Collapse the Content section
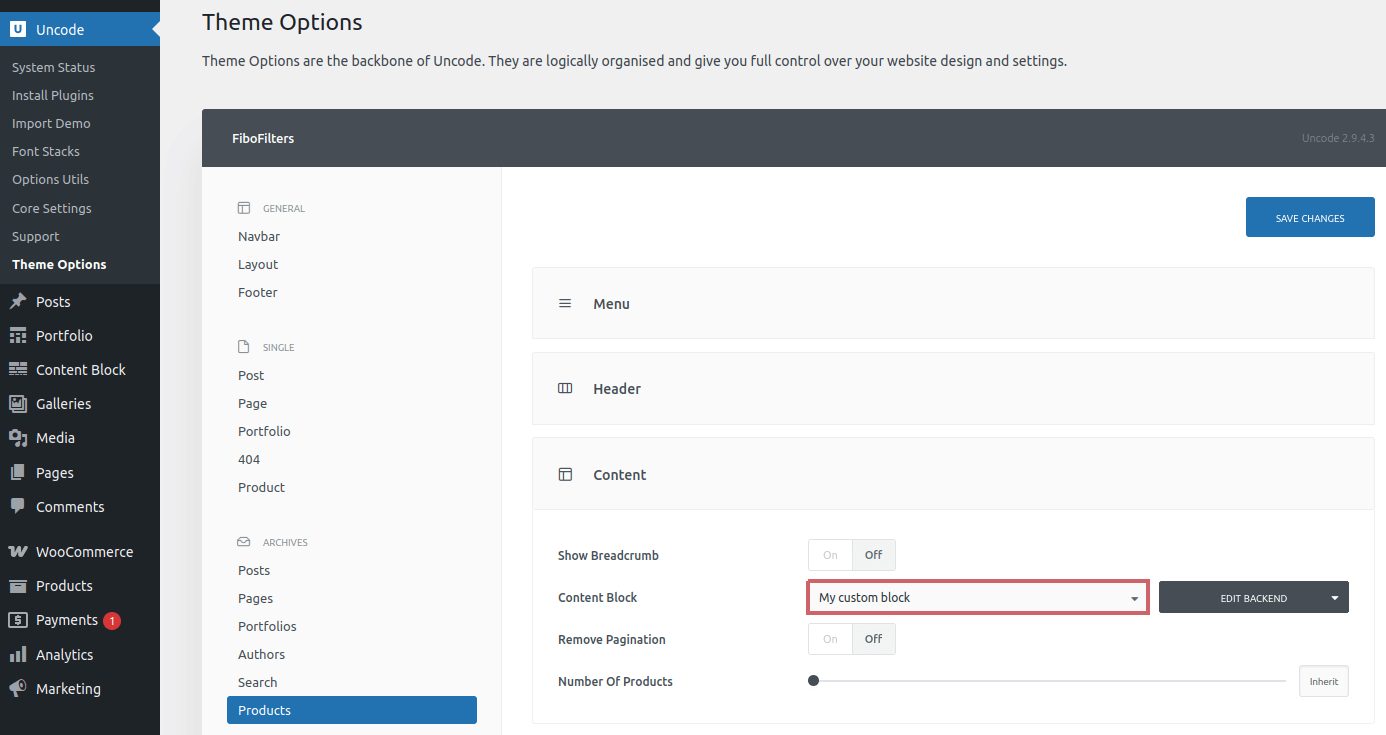This screenshot has height=735, width=1386. (953, 474)
